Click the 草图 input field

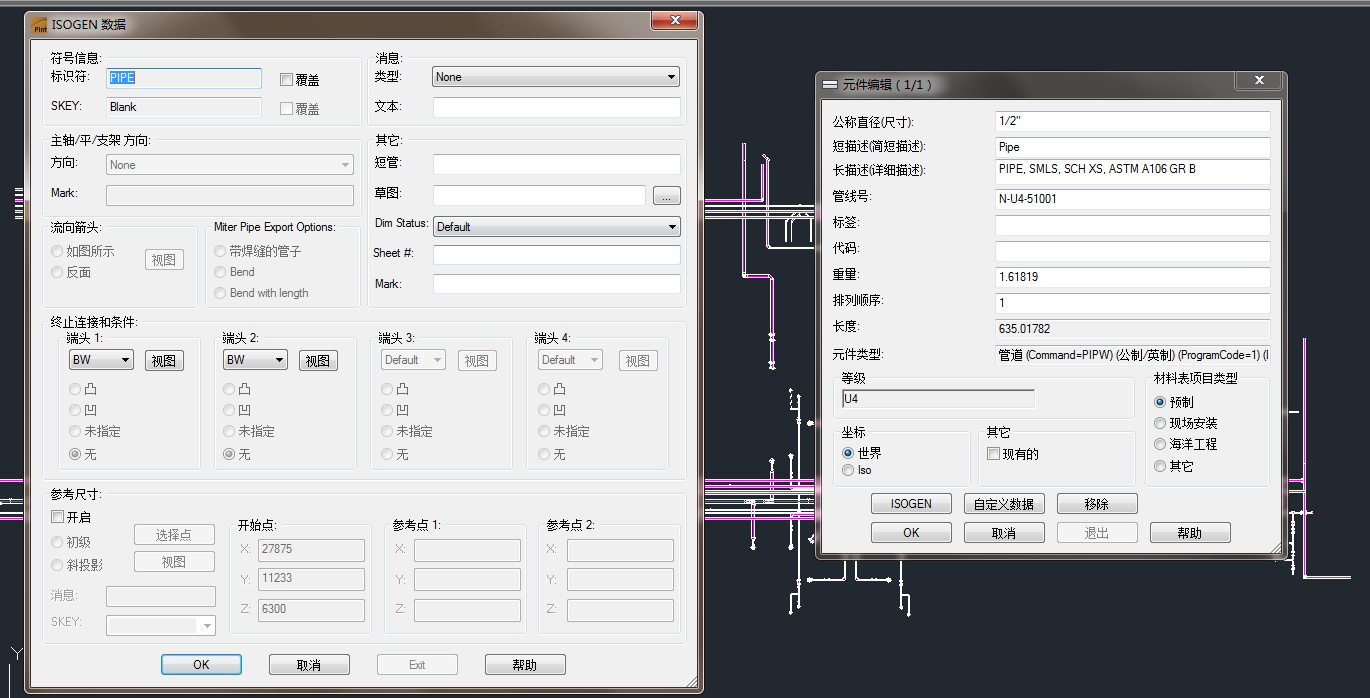(539, 195)
